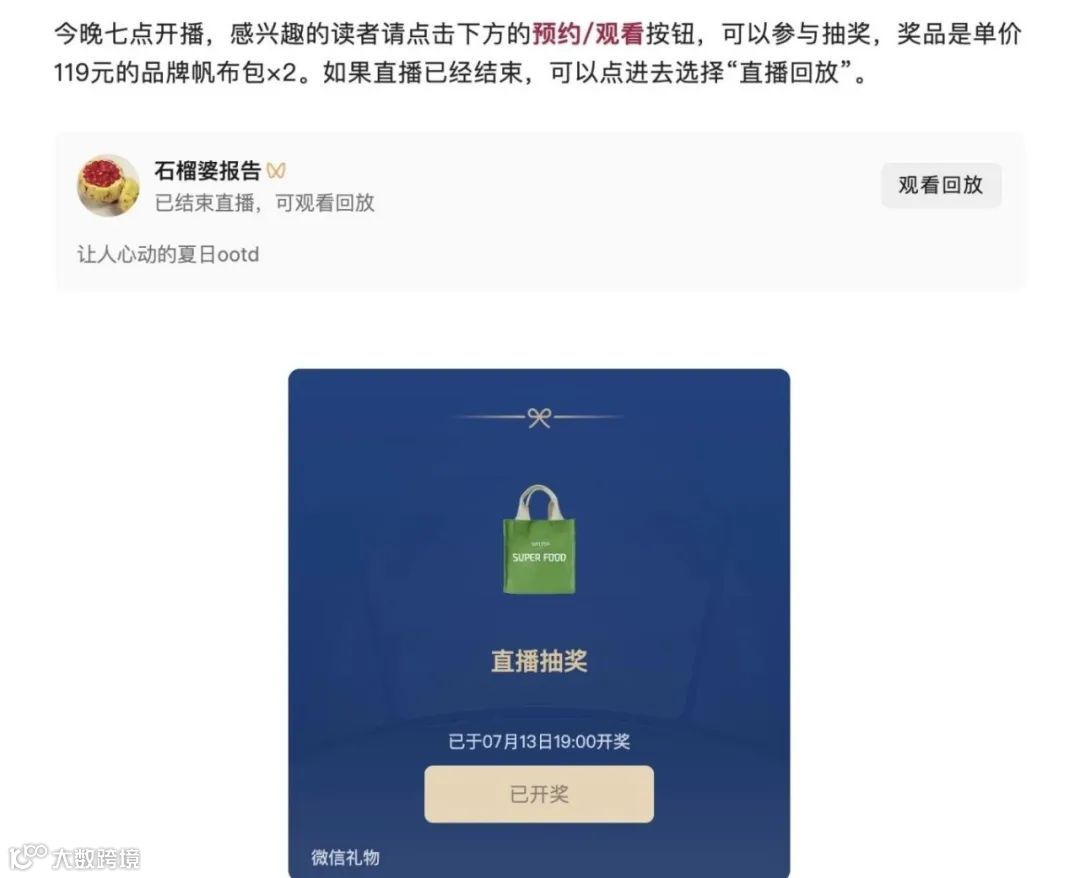Click the 今晚七点开播 opening sentence
1080x878 pixels.
click(129, 34)
